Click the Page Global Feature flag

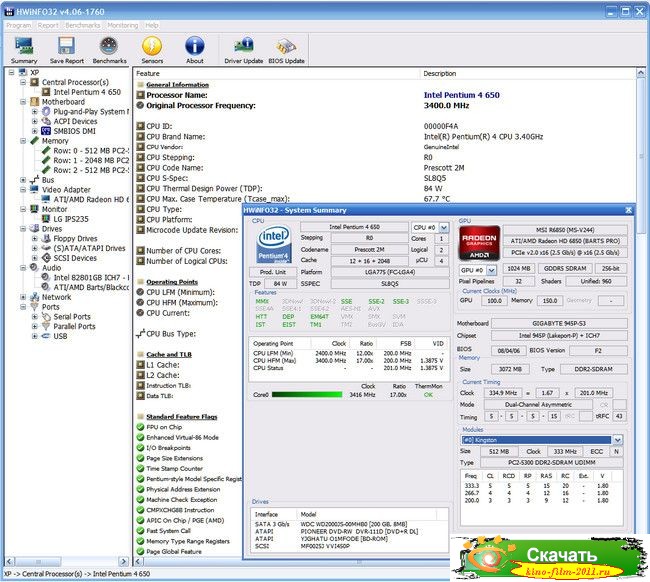click(174, 551)
